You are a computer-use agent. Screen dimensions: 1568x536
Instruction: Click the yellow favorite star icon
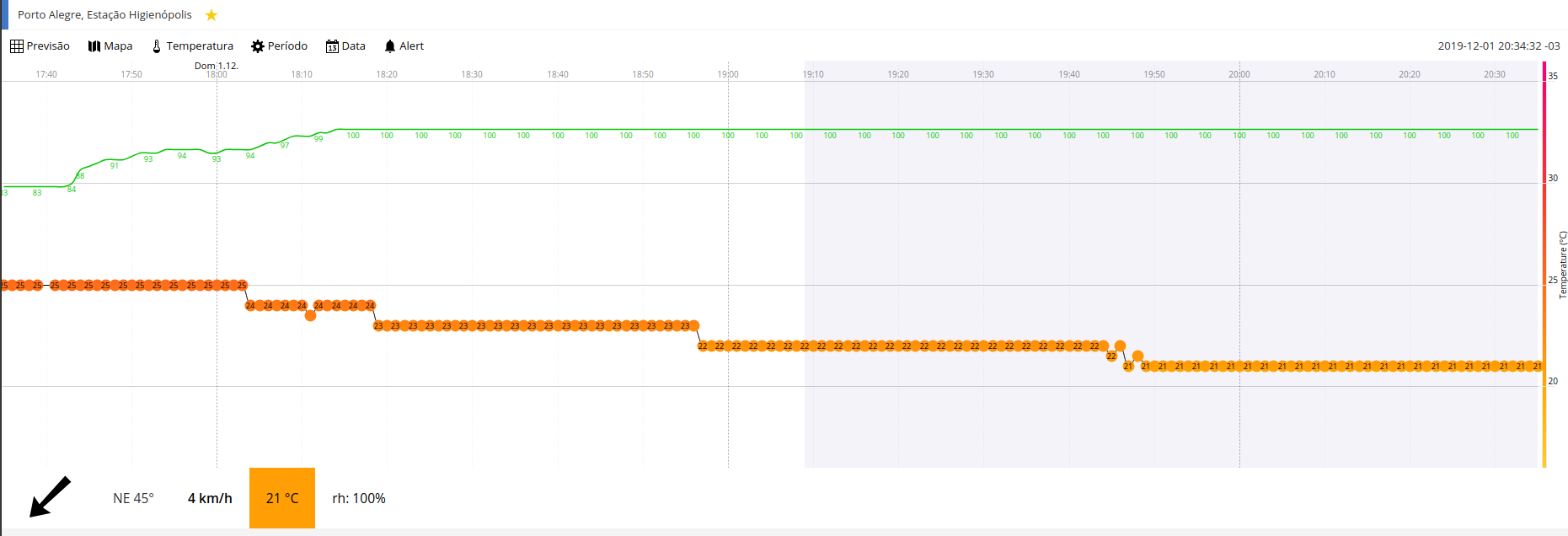[x=211, y=15]
